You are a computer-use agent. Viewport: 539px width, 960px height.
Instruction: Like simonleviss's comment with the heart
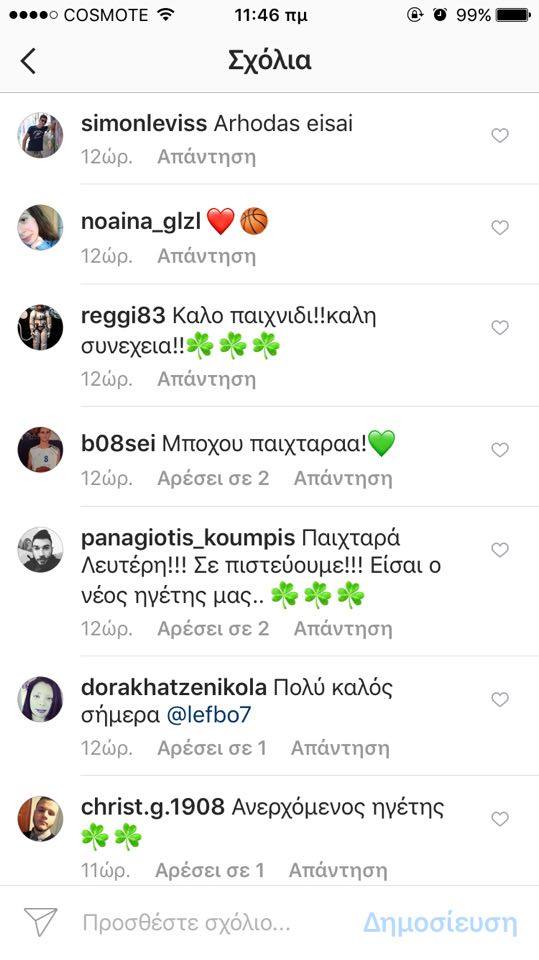tap(500, 135)
